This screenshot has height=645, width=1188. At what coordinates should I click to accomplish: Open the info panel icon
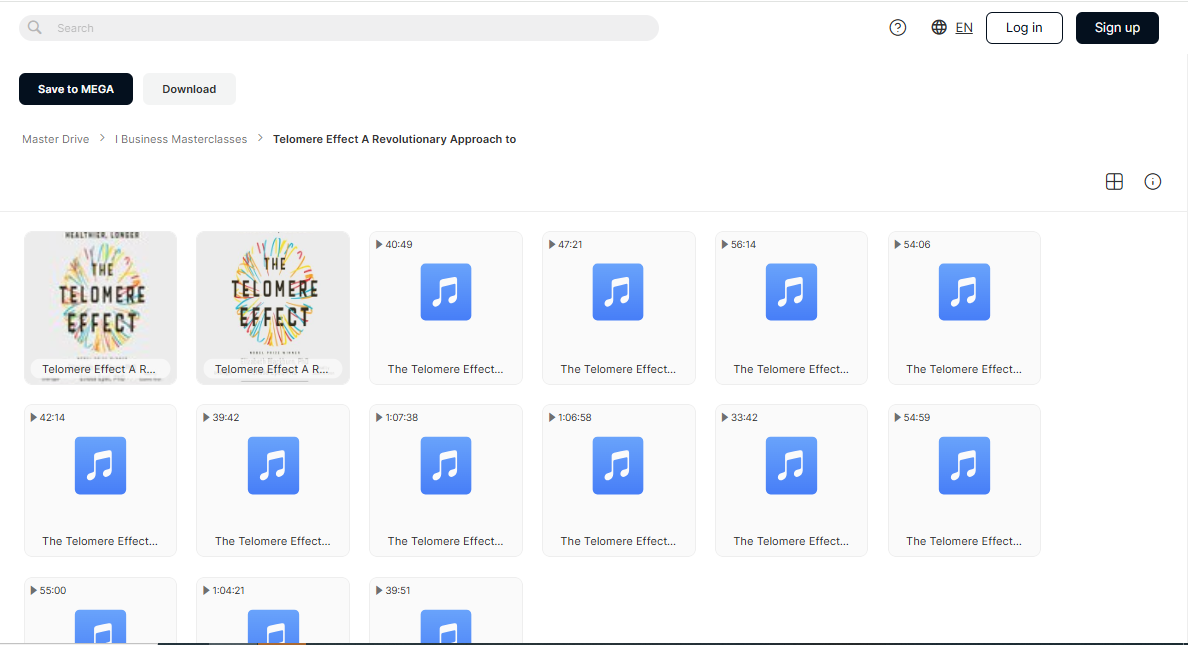1152,182
